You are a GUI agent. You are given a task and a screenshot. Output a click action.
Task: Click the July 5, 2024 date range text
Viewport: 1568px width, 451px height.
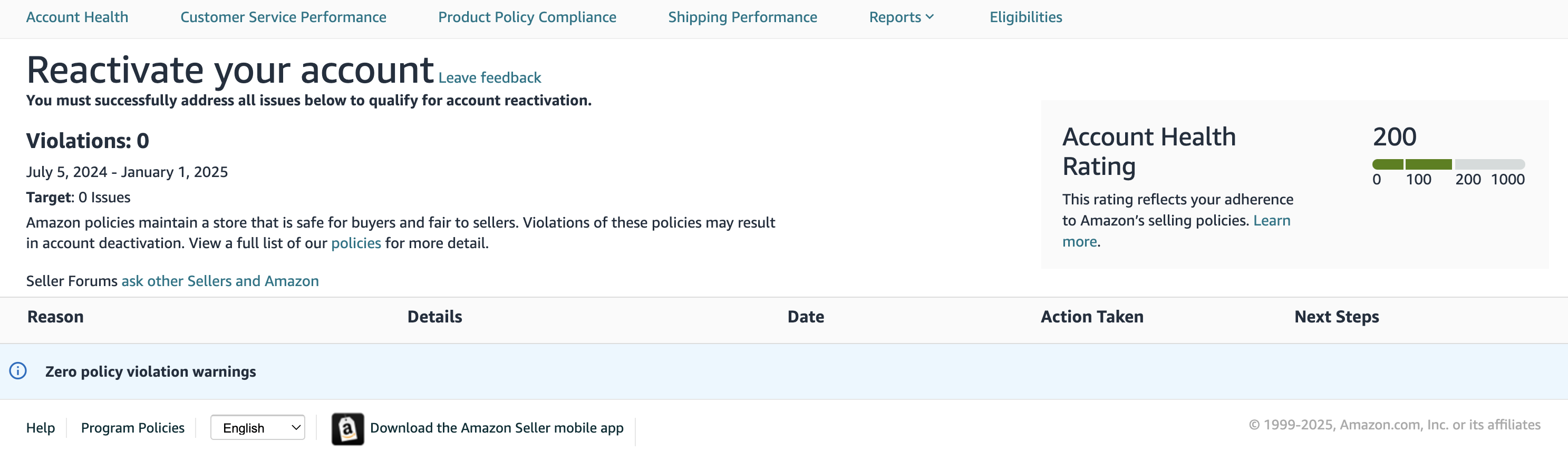coord(127,172)
